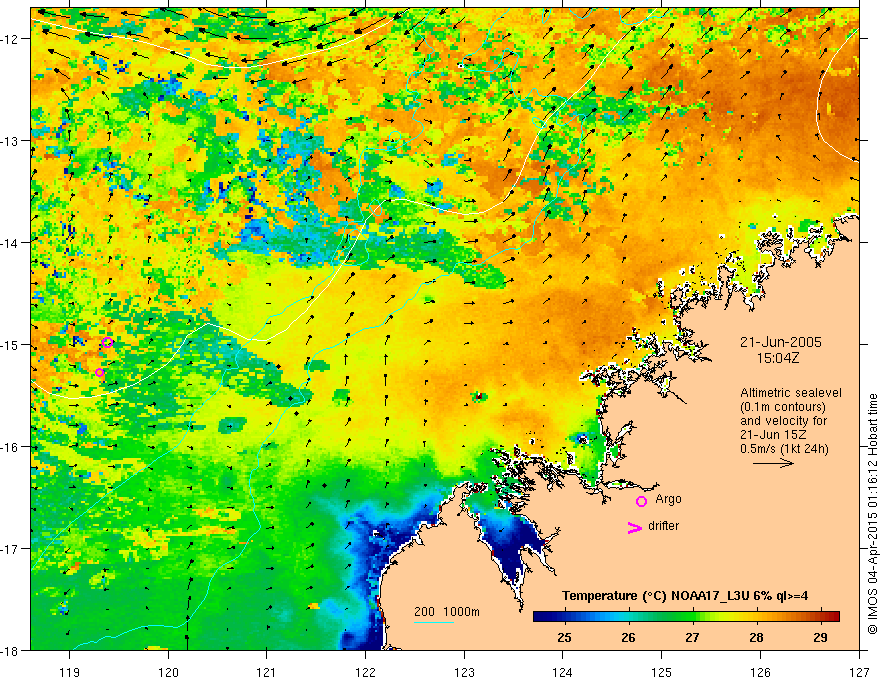The width and height of the screenshot is (880, 680).
Task: Click the longitude axis label '124'
Action: click(x=563, y=672)
